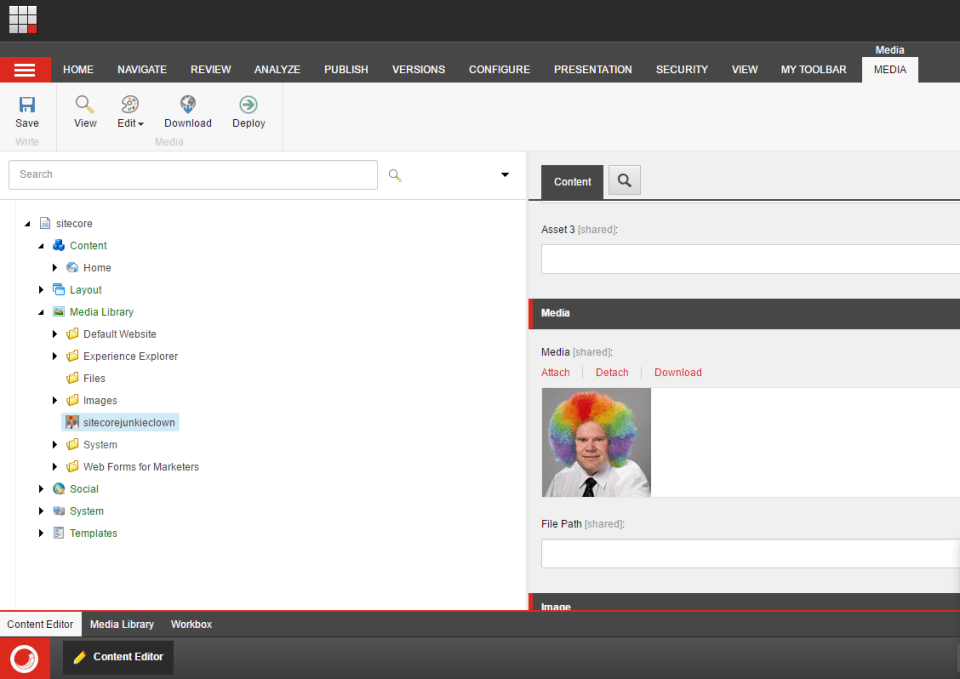Click the Edit icon in the toolbar
Screen dimensions: 960x679
click(x=128, y=105)
